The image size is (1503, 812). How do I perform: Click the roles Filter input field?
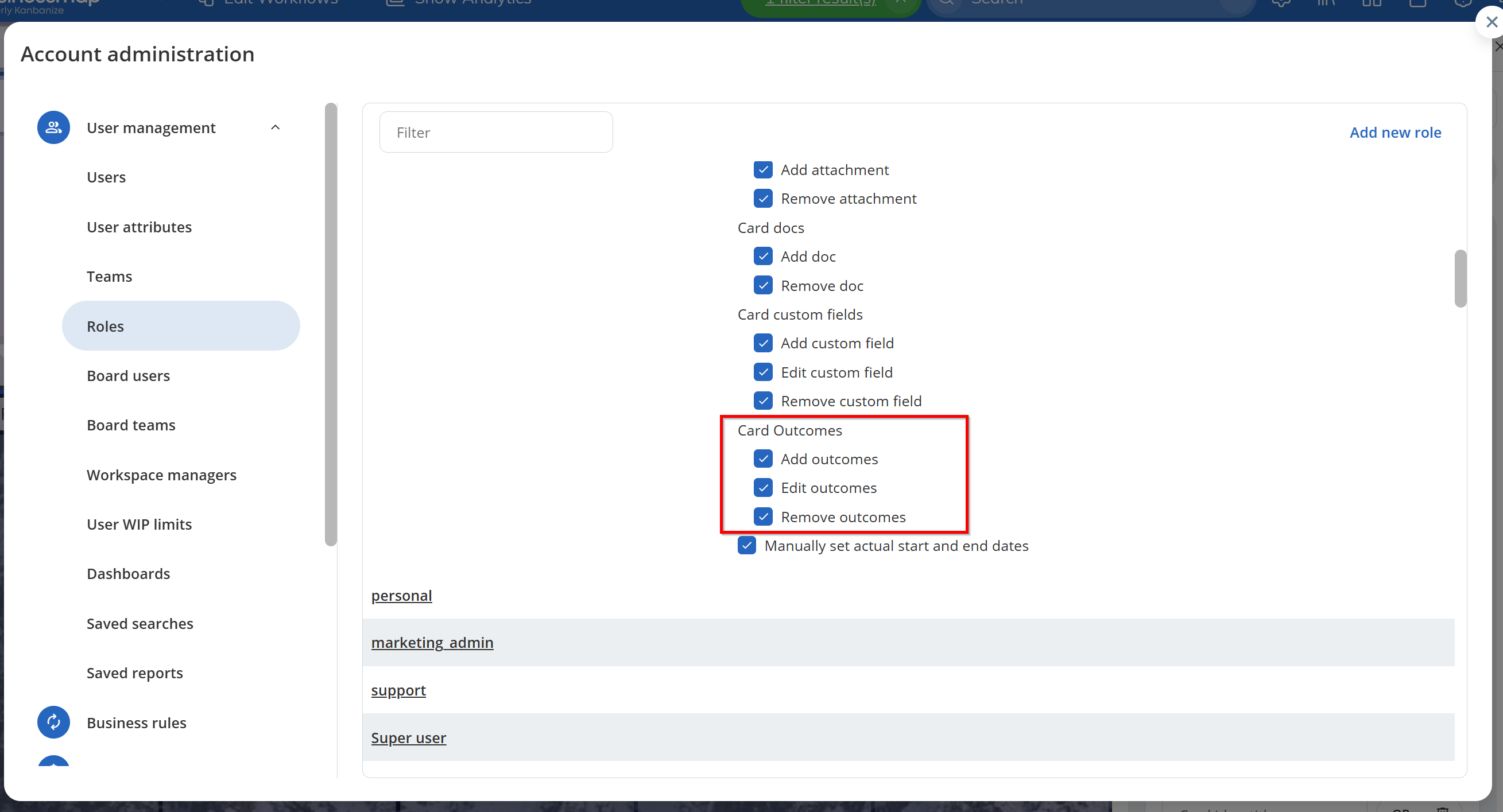click(496, 133)
